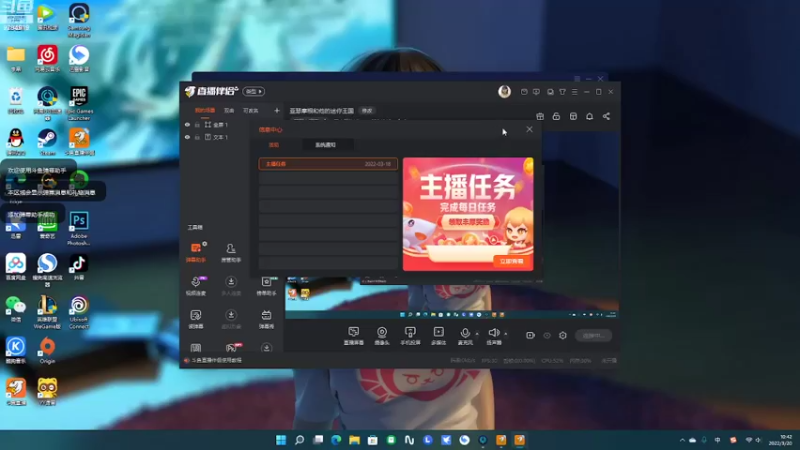Open the 弹幕秀 tool icon
The height and width of the screenshot is (450, 800).
(x=266, y=319)
